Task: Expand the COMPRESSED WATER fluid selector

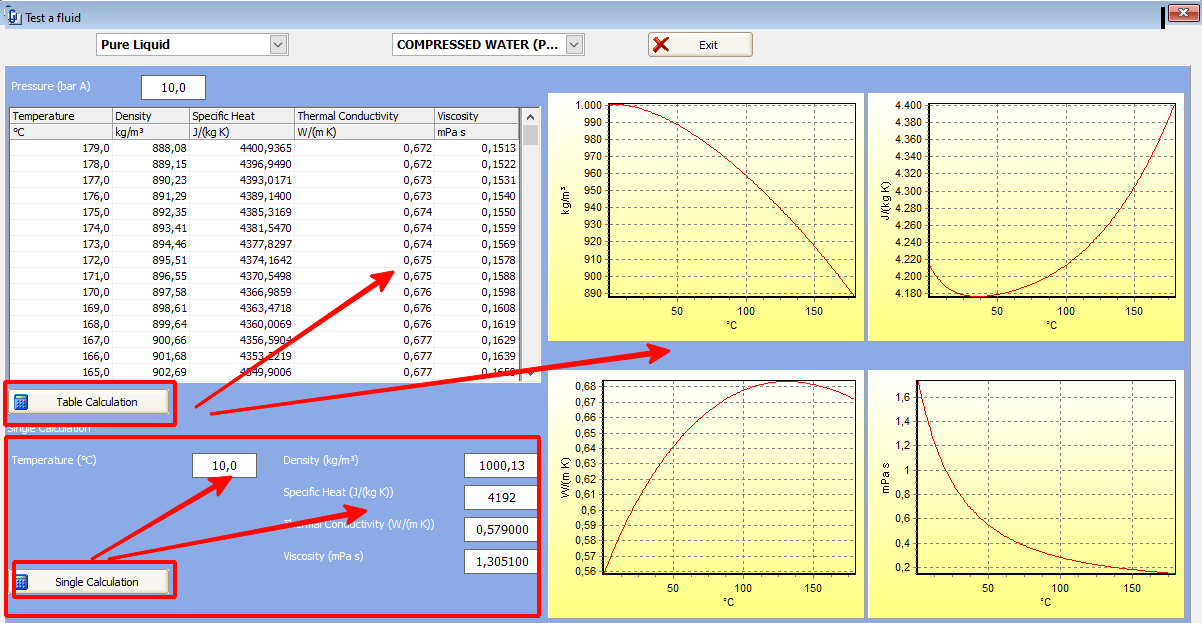Action: coord(574,44)
